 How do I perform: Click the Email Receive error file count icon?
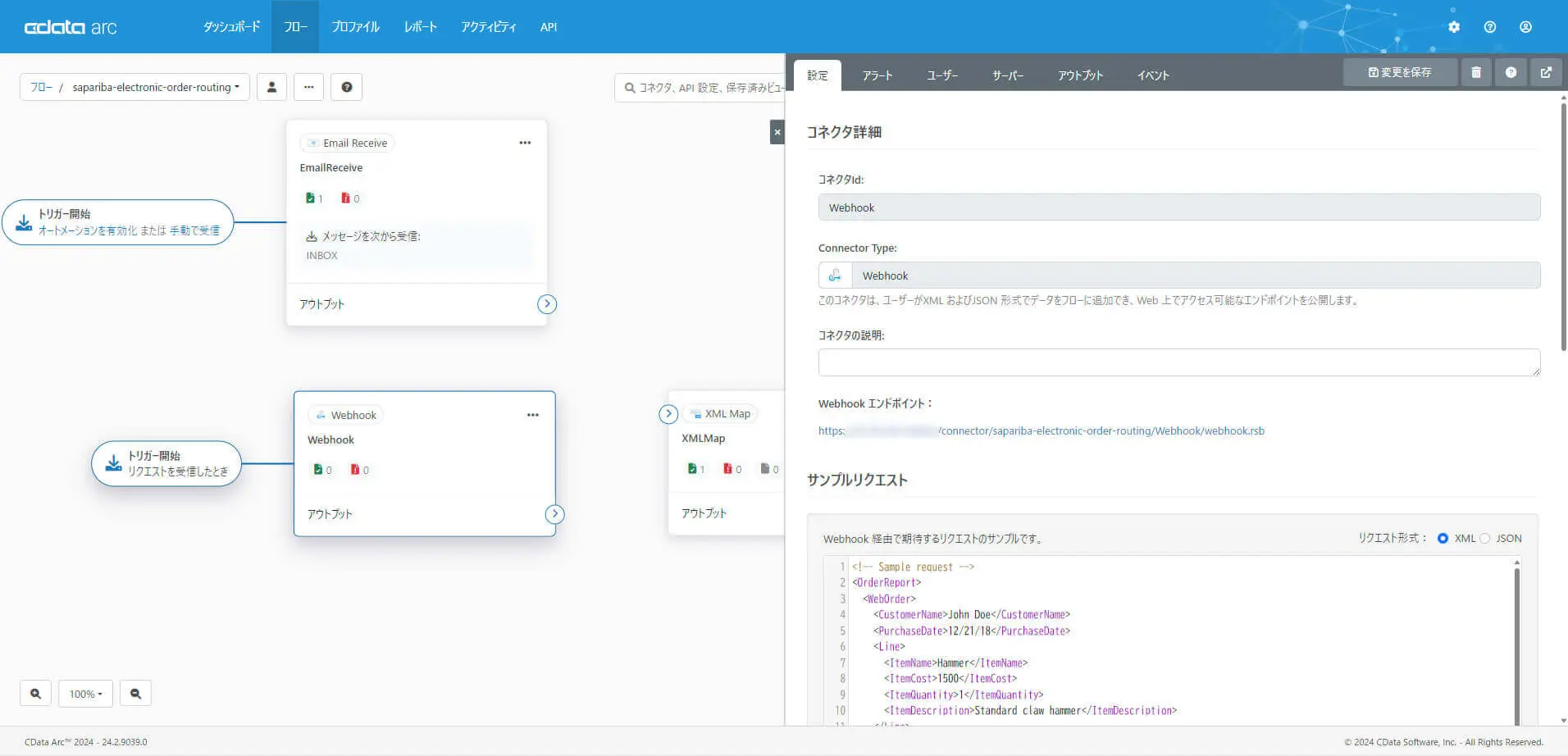pos(345,198)
